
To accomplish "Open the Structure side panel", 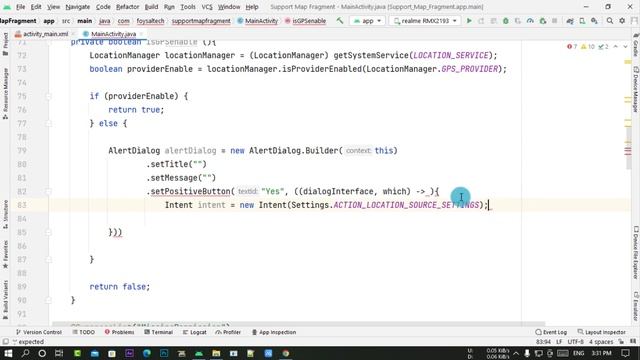I will pyautogui.click(x=5, y=214).
